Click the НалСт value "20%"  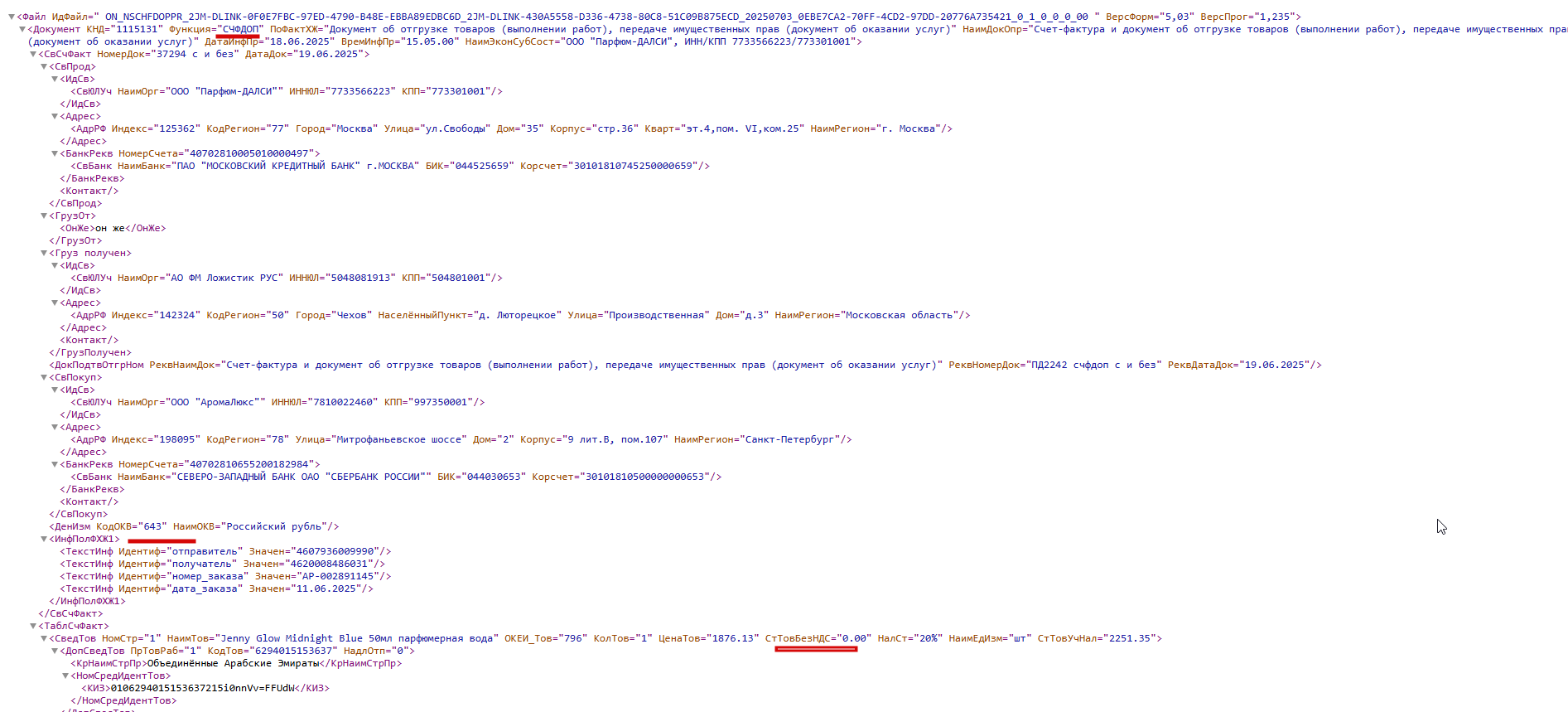929,638
